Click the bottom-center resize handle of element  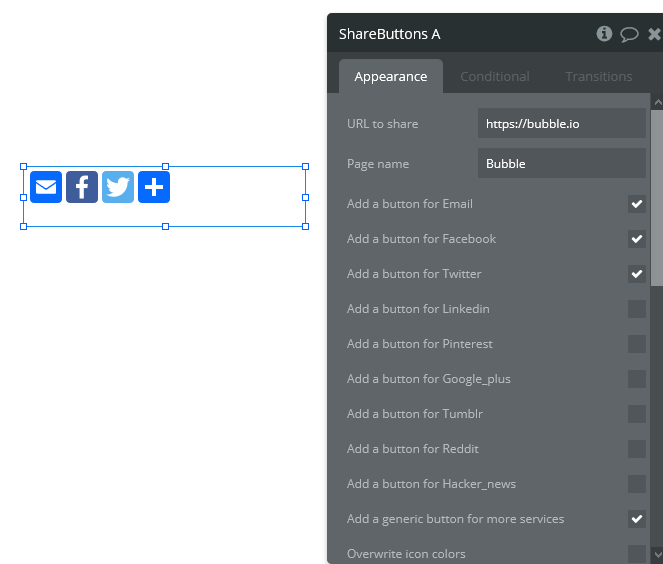click(x=165, y=227)
